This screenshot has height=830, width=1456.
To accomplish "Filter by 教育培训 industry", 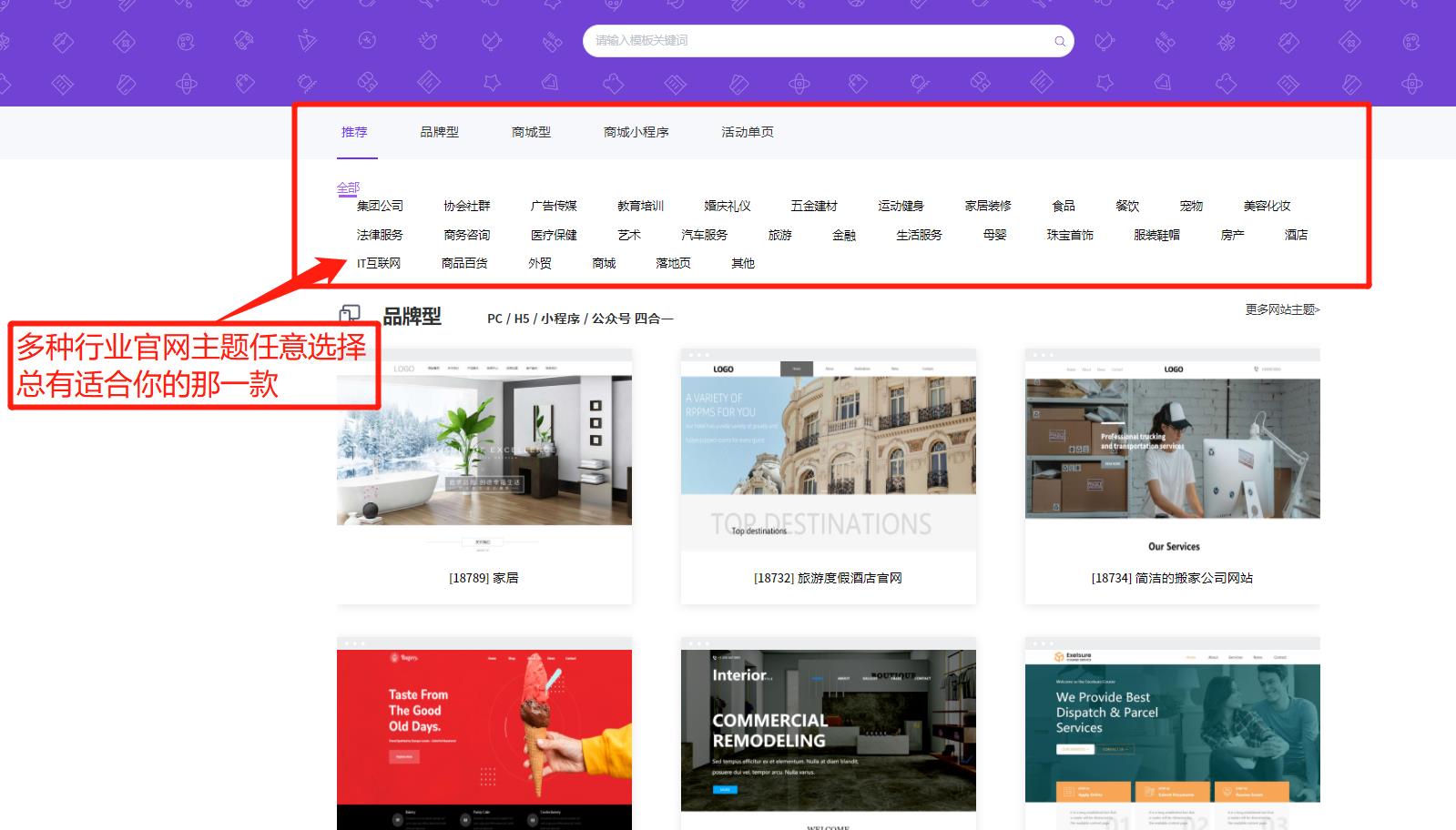I will 640,206.
